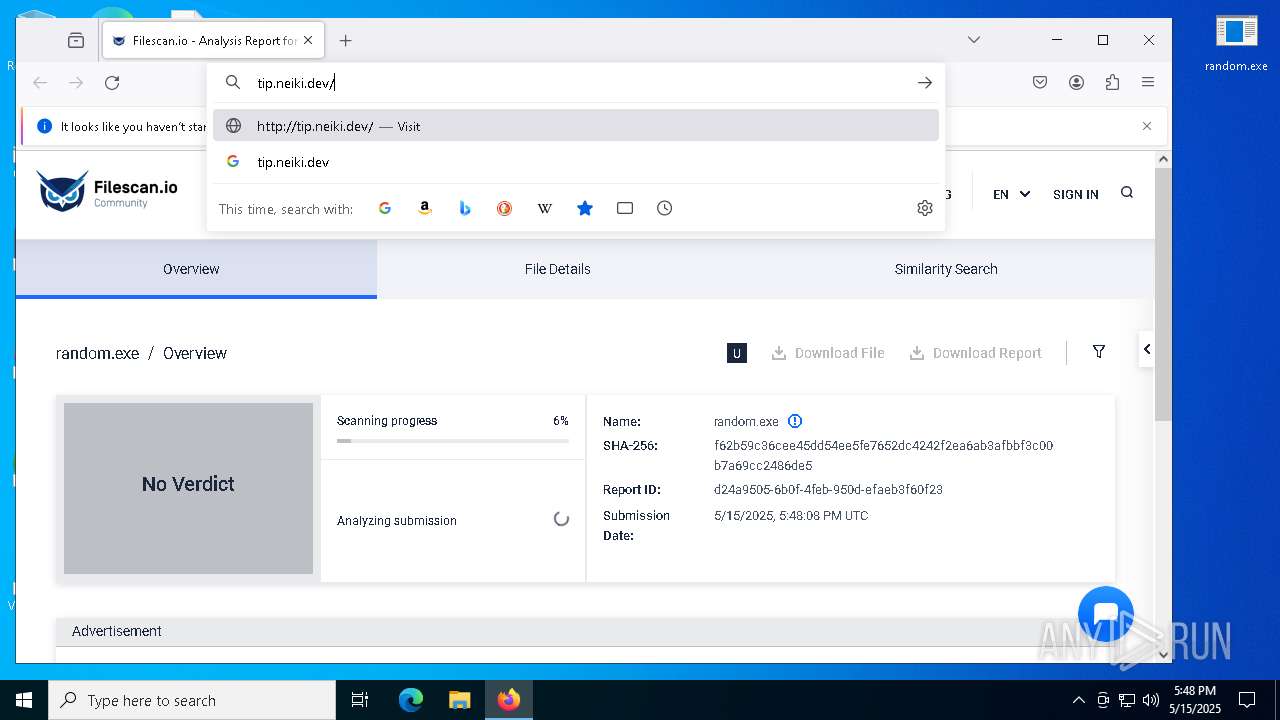Collapse the side panel chevron
This screenshot has width=1280, height=720.
click(x=1147, y=349)
